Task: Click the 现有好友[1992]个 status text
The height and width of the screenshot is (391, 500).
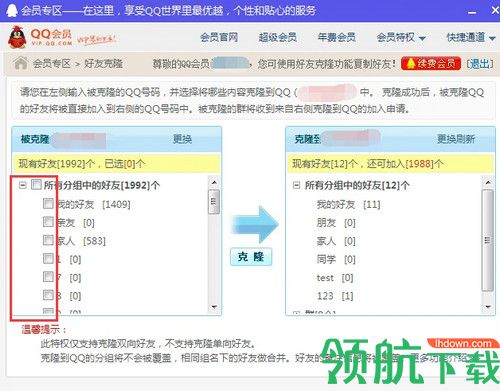Action: click(57, 164)
